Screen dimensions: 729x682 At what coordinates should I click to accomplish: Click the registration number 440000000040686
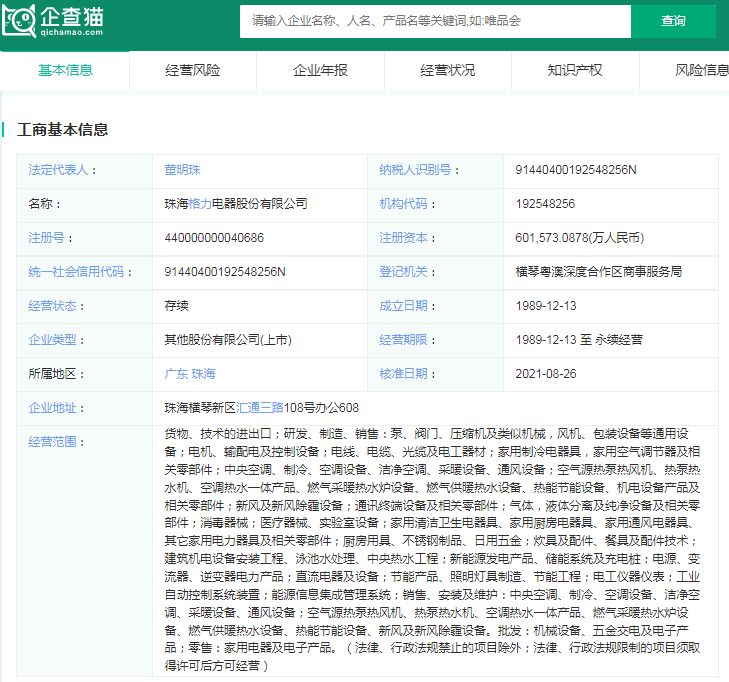point(214,238)
